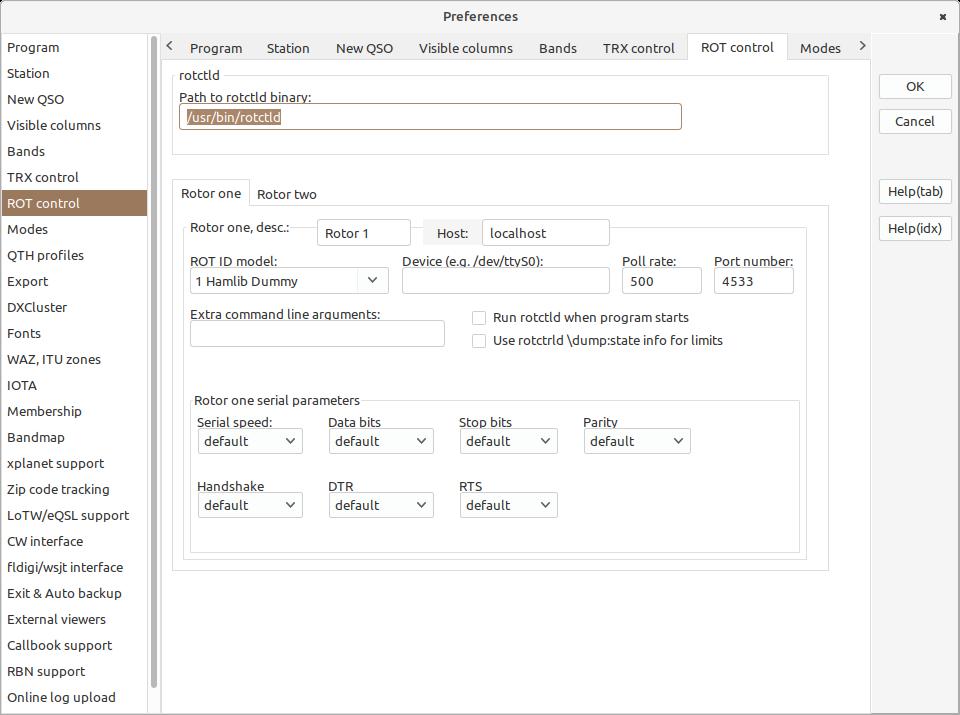Open QTH profiles in the sidebar
Viewport: 960px width, 715px height.
pyautogui.click(x=74, y=255)
